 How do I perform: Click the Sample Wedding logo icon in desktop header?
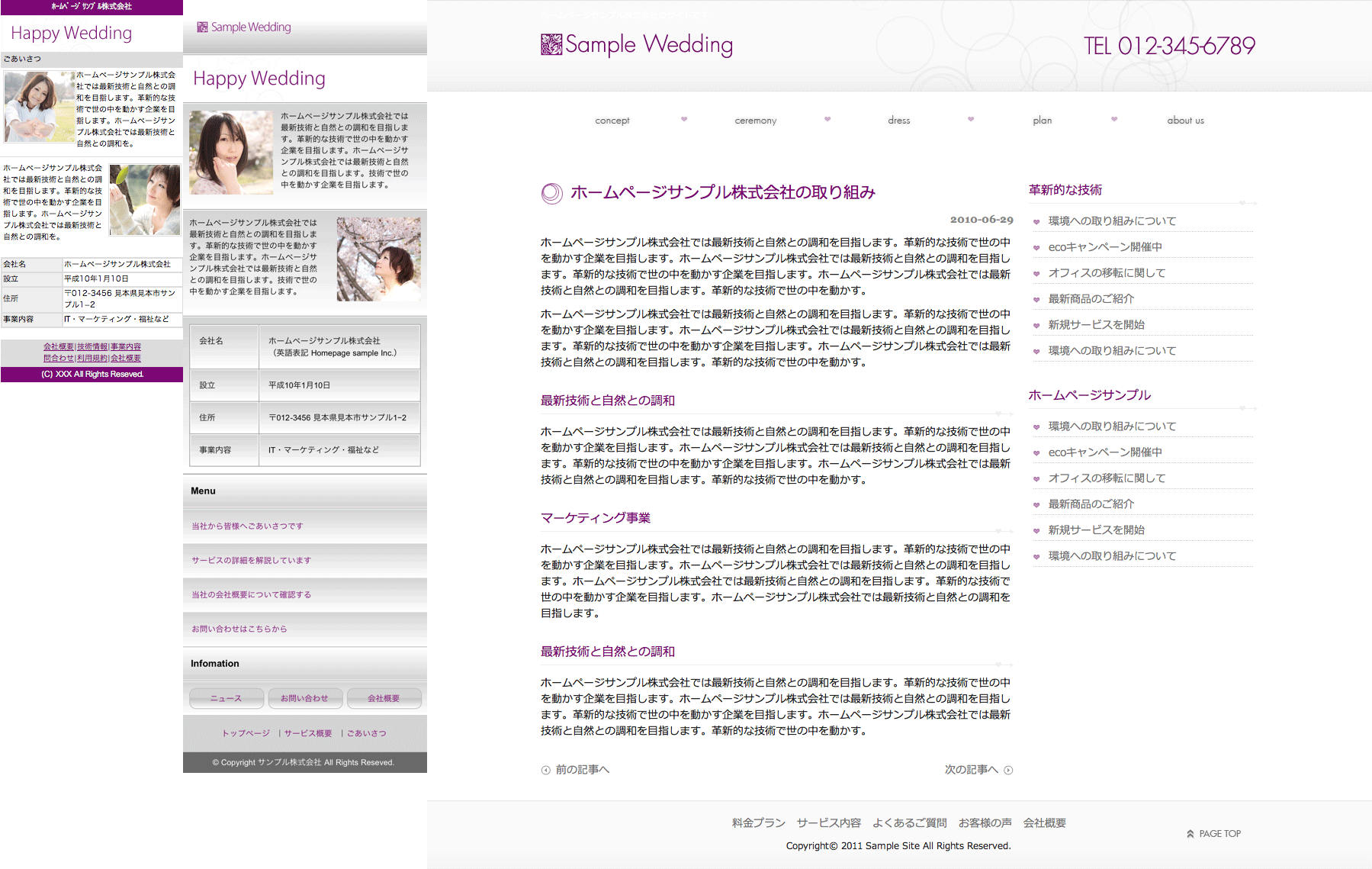coord(551,45)
